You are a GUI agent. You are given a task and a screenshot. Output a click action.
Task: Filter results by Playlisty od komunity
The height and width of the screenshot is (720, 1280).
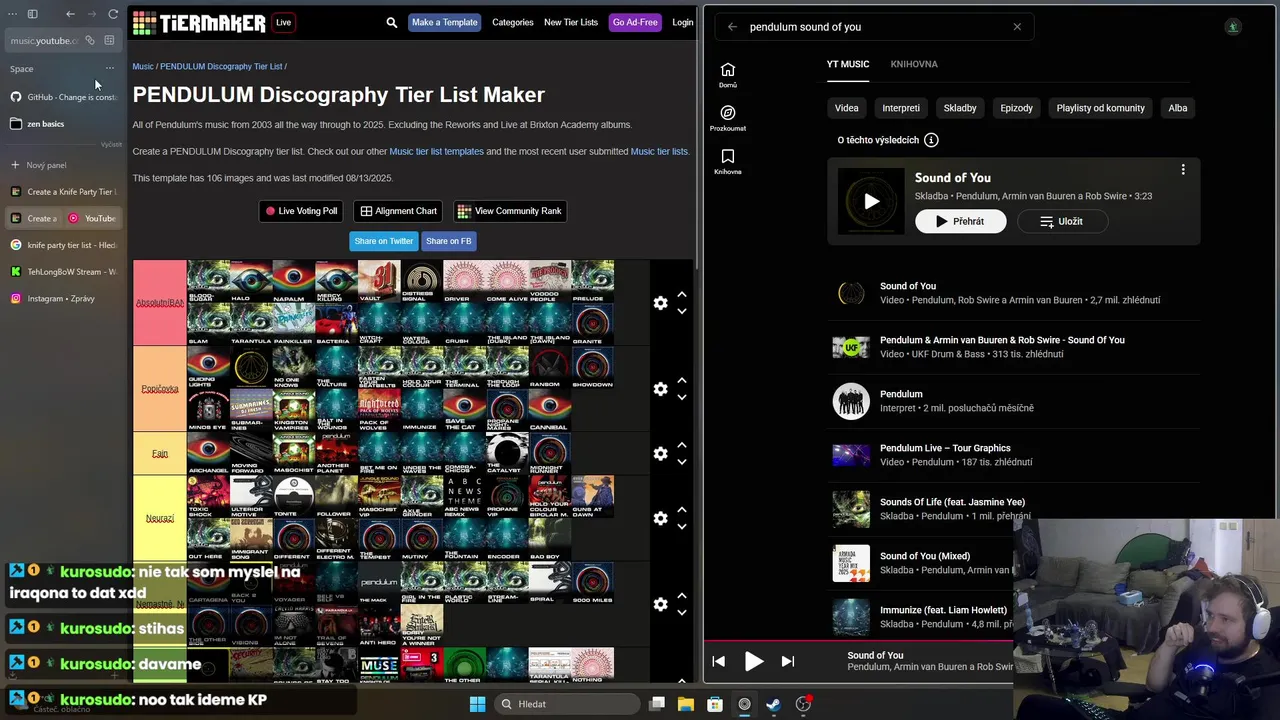click(x=1101, y=108)
